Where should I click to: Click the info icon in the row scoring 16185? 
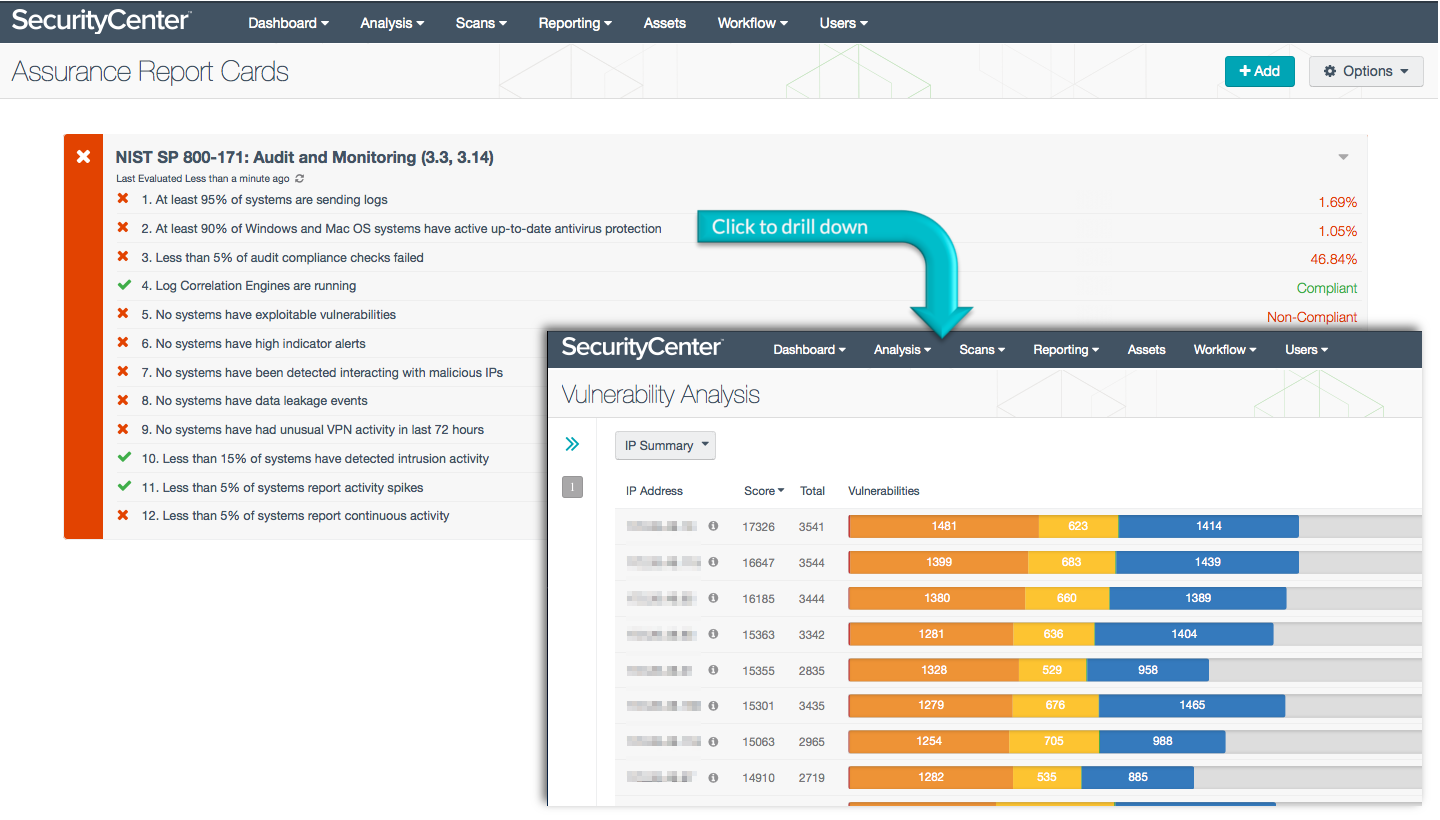[x=713, y=598]
